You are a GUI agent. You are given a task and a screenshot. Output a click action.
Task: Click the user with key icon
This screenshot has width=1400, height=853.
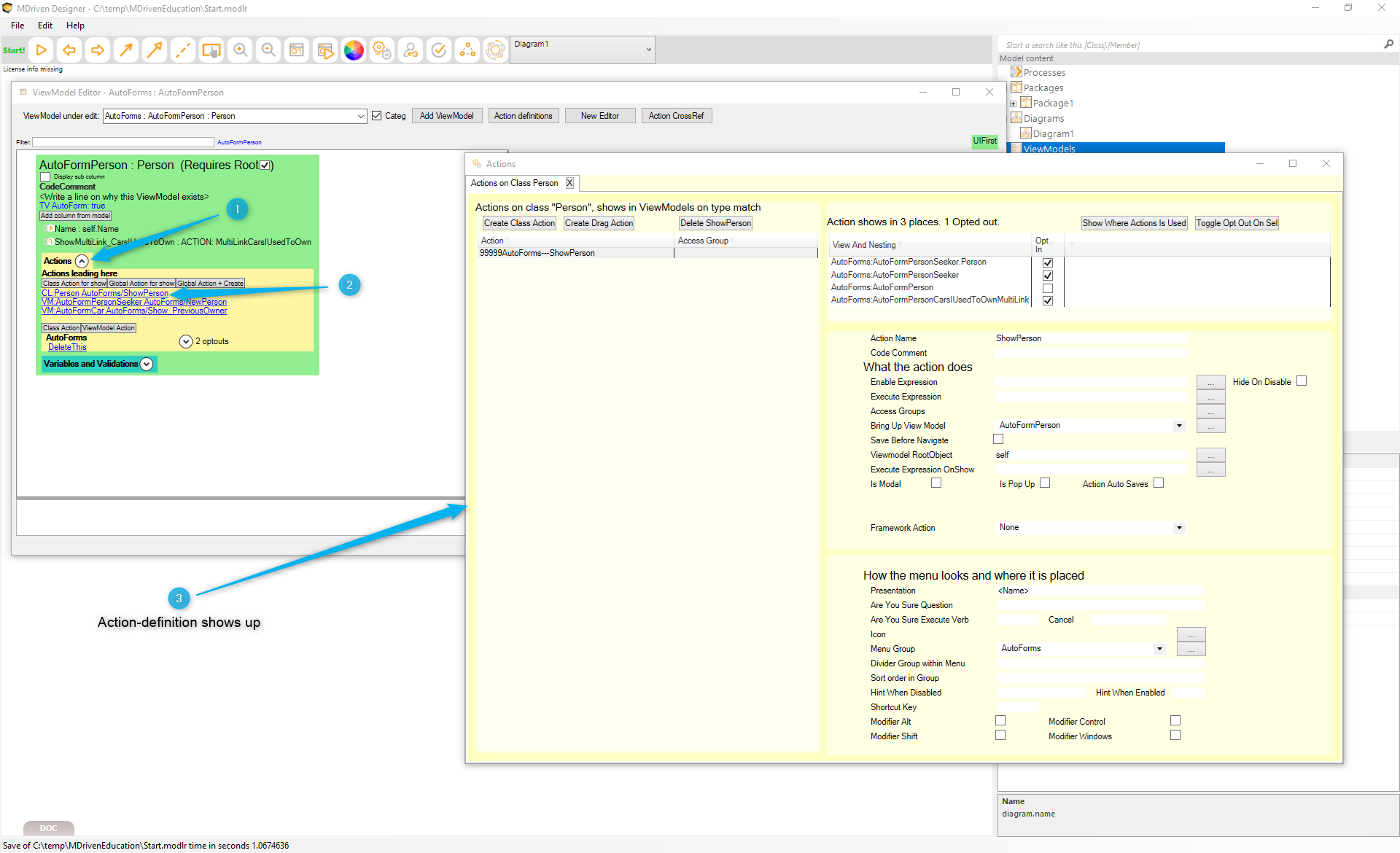pos(411,50)
